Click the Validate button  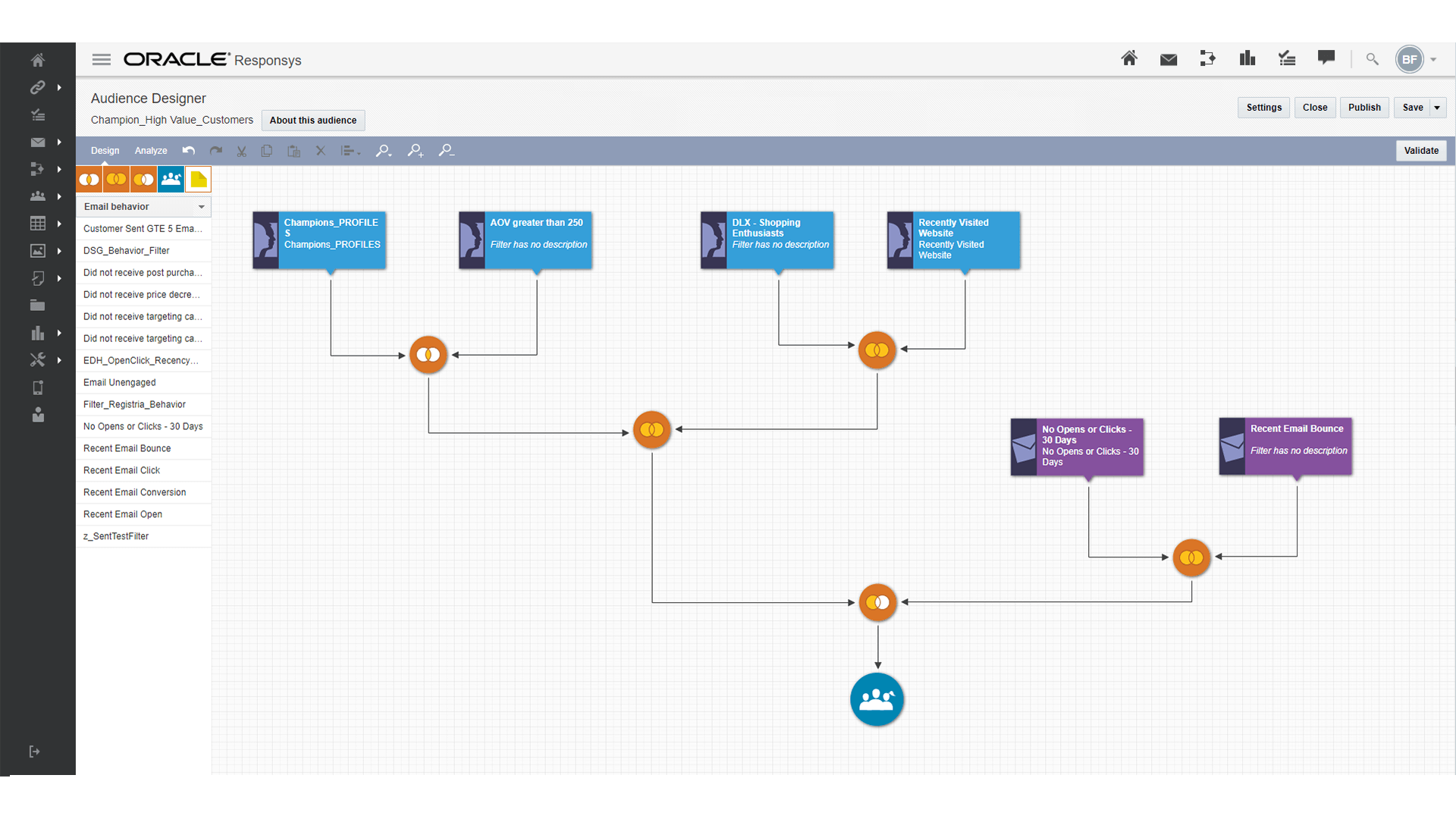click(1421, 150)
